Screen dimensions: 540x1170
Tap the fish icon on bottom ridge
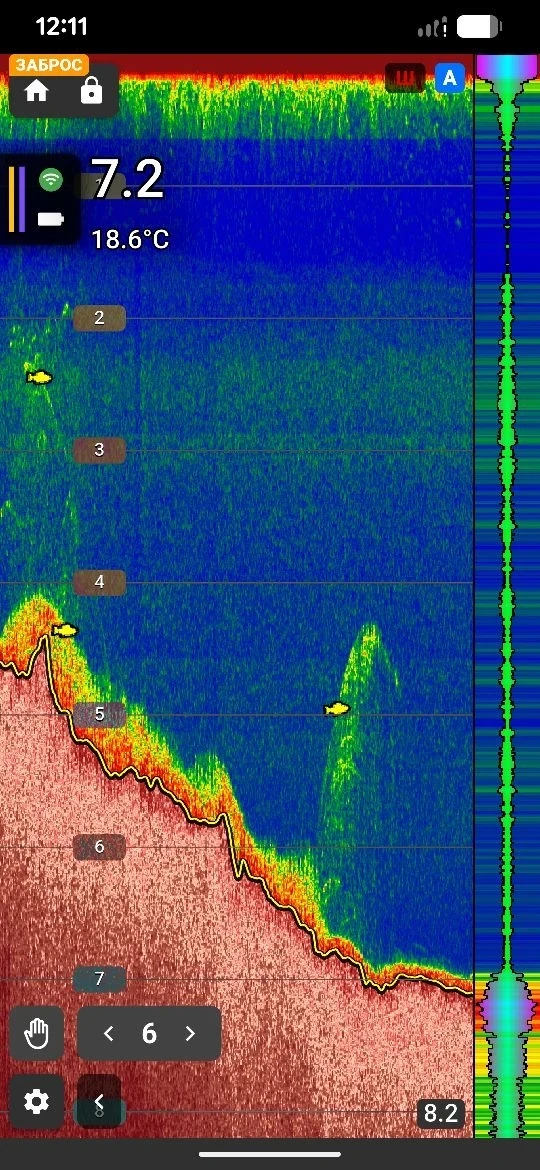point(64,631)
